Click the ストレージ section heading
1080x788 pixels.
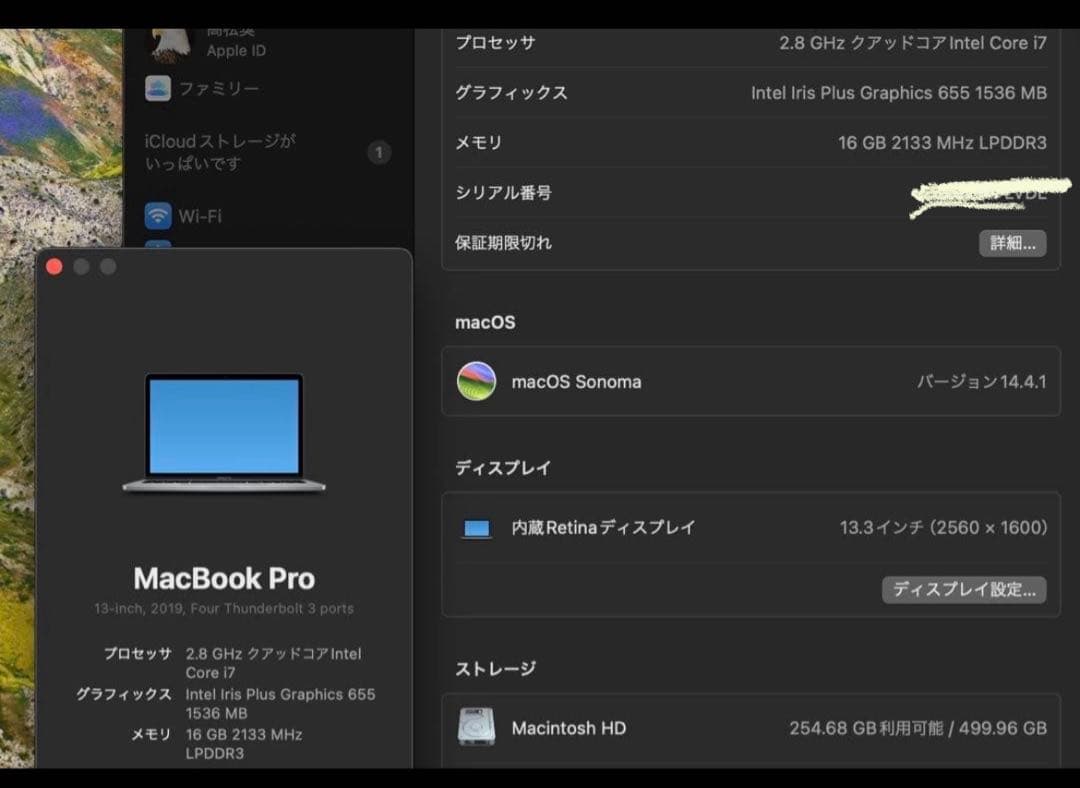pos(495,669)
